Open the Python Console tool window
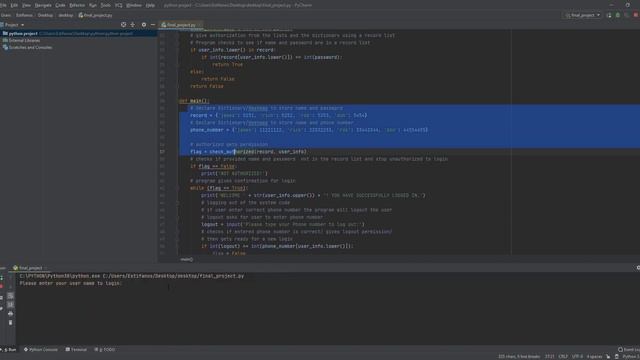The image size is (640, 360). point(41,350)
